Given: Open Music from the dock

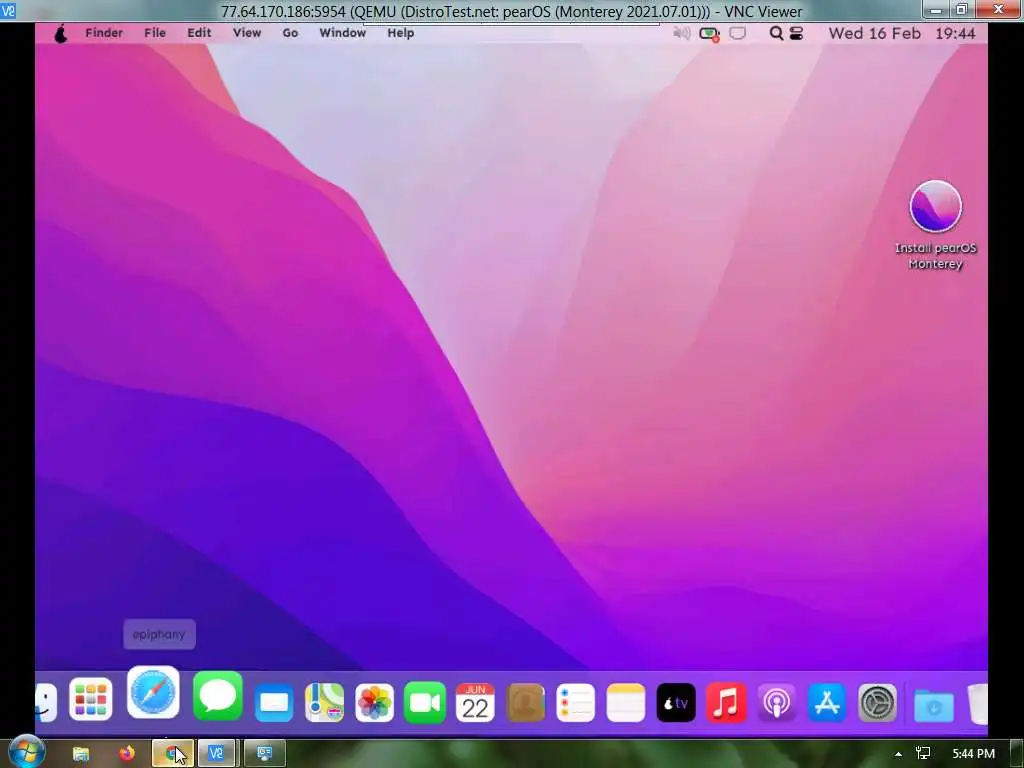Looking at the screenshot, I should (x=726, y=703).
